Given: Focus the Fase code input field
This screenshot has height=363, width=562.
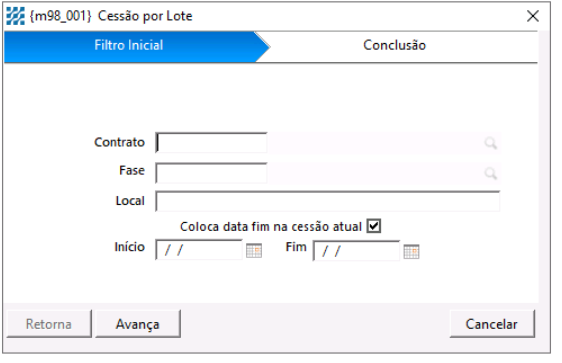Looking at the screenshot, I should click(x=211, y=173).
